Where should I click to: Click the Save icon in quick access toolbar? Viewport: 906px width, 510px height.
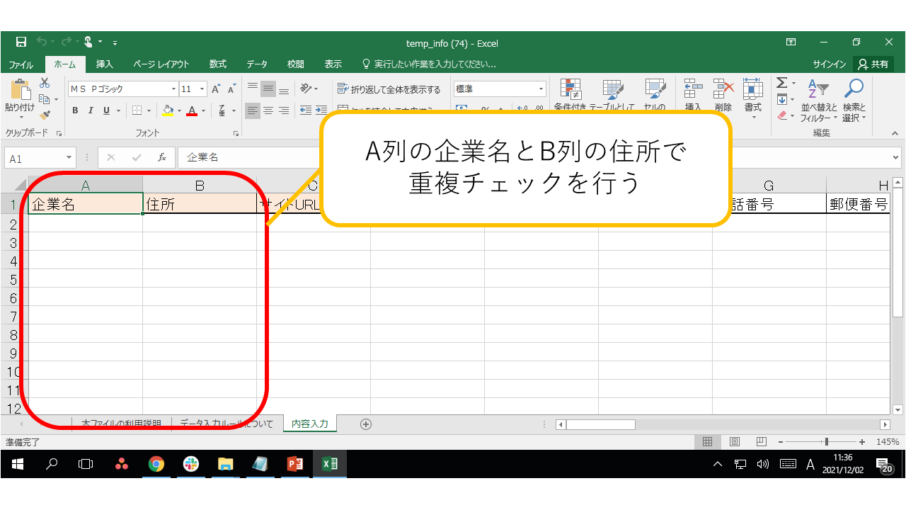click(x=21, y=43)
